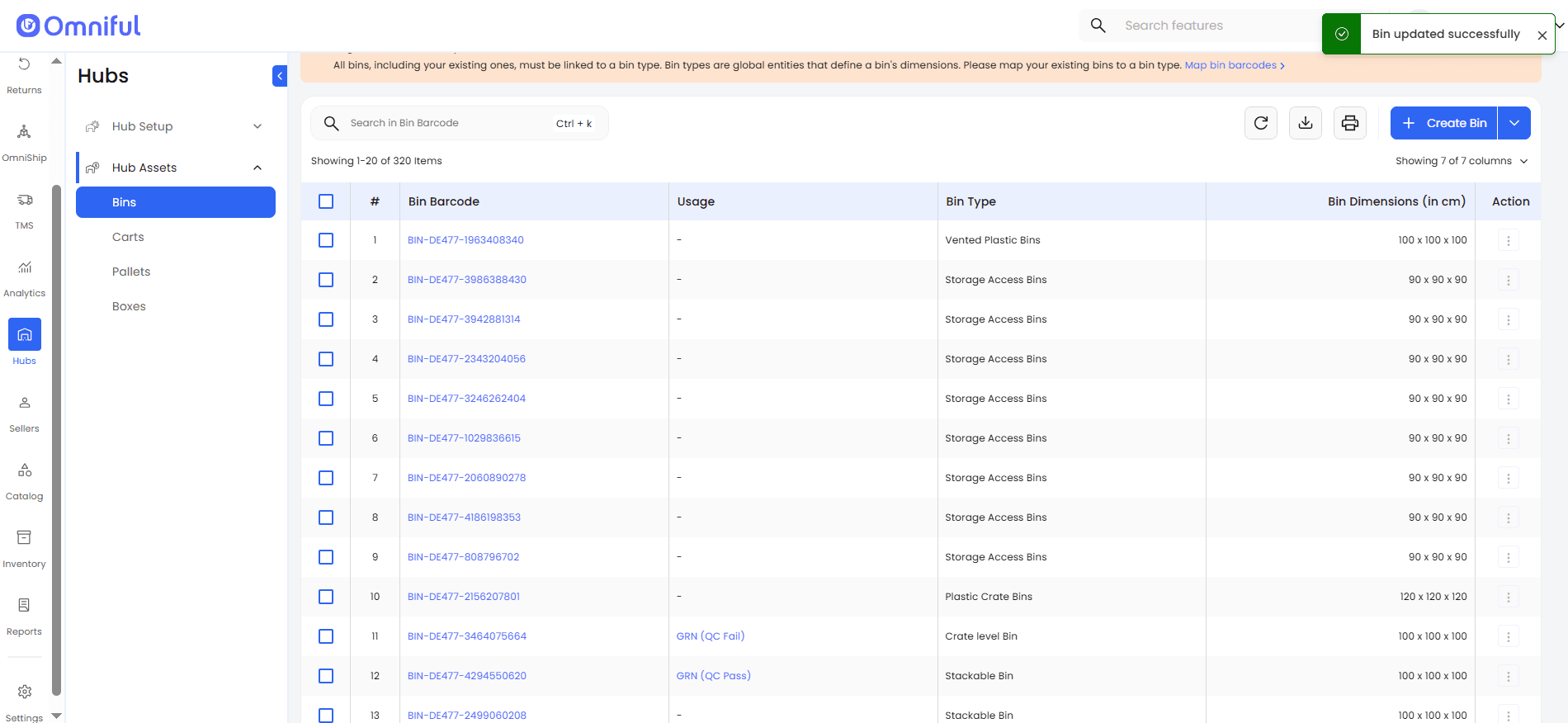Open OmniShip from the sidebar
The image size is (1568, 723).
tap(24, 132)
